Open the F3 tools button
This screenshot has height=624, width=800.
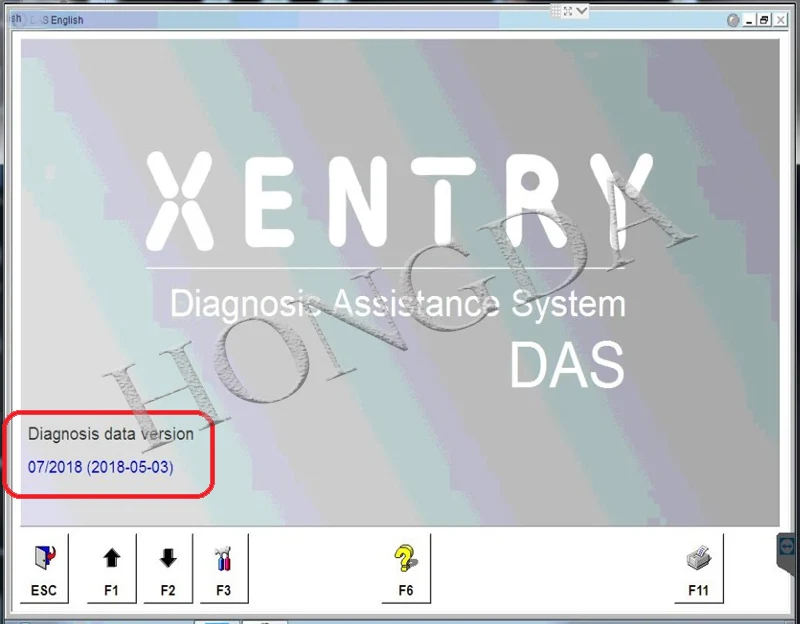click(x=224, y=568)
